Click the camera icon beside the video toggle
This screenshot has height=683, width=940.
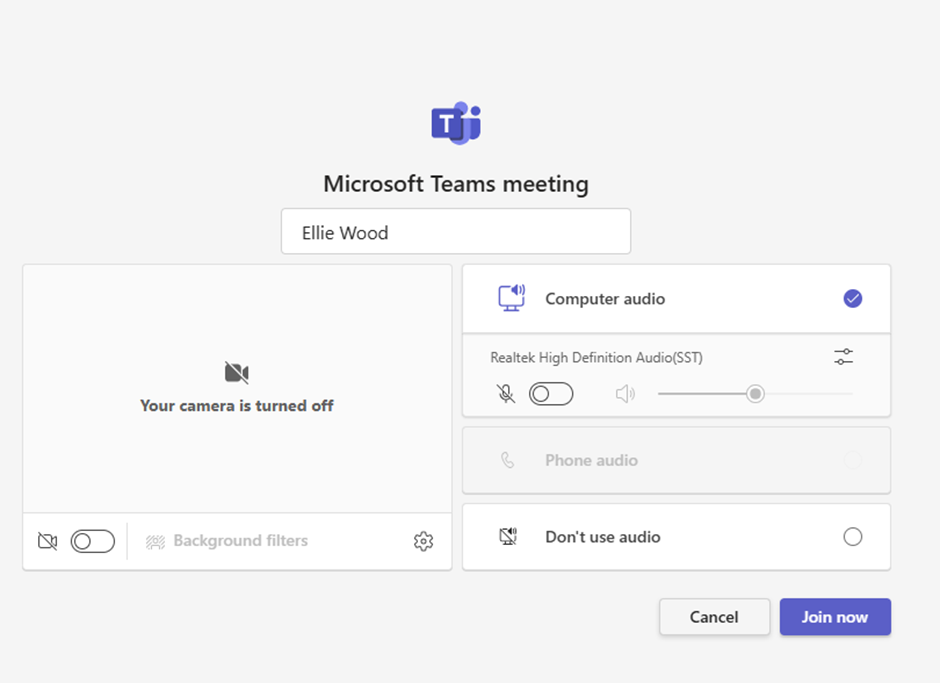[x=47, y=541]
